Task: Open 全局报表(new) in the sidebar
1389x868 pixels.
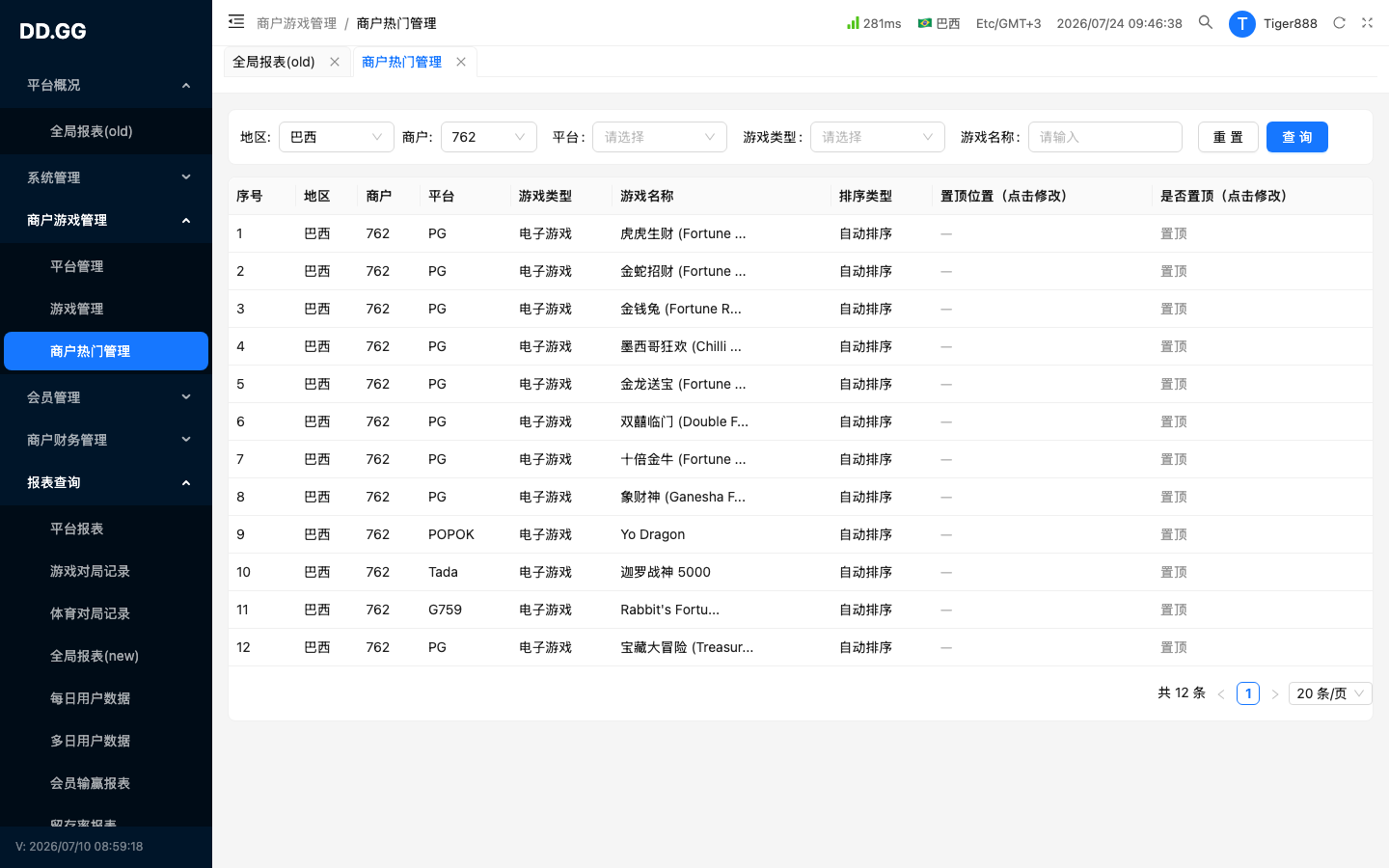Action: point(106,656)
